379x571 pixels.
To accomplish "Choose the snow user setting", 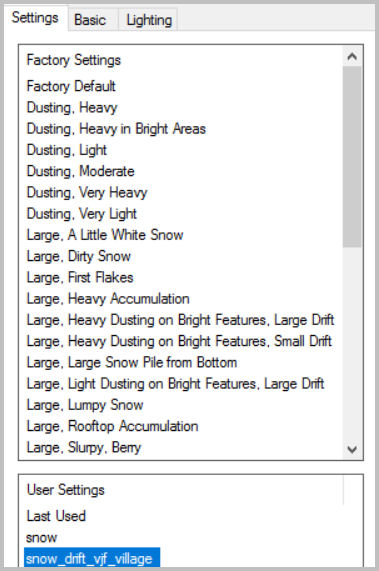I will 41,537.
